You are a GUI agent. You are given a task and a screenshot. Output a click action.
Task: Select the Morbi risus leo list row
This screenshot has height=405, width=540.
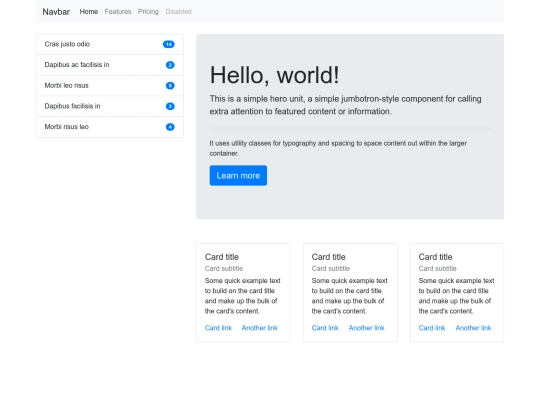pyautogui.click(x=110, y=127)
